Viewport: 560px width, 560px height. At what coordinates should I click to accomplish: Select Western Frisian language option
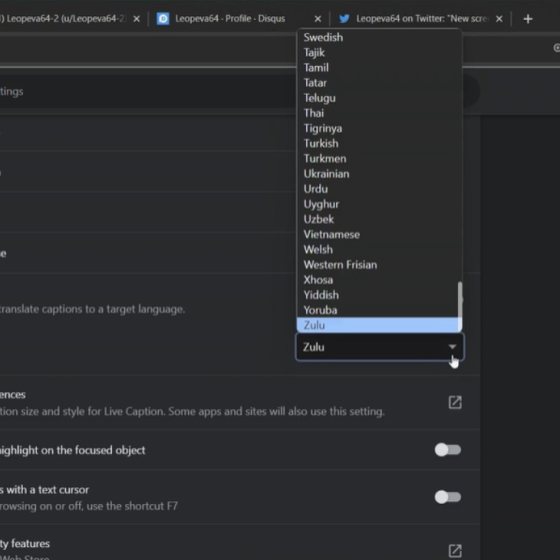(x=378, y=265)
